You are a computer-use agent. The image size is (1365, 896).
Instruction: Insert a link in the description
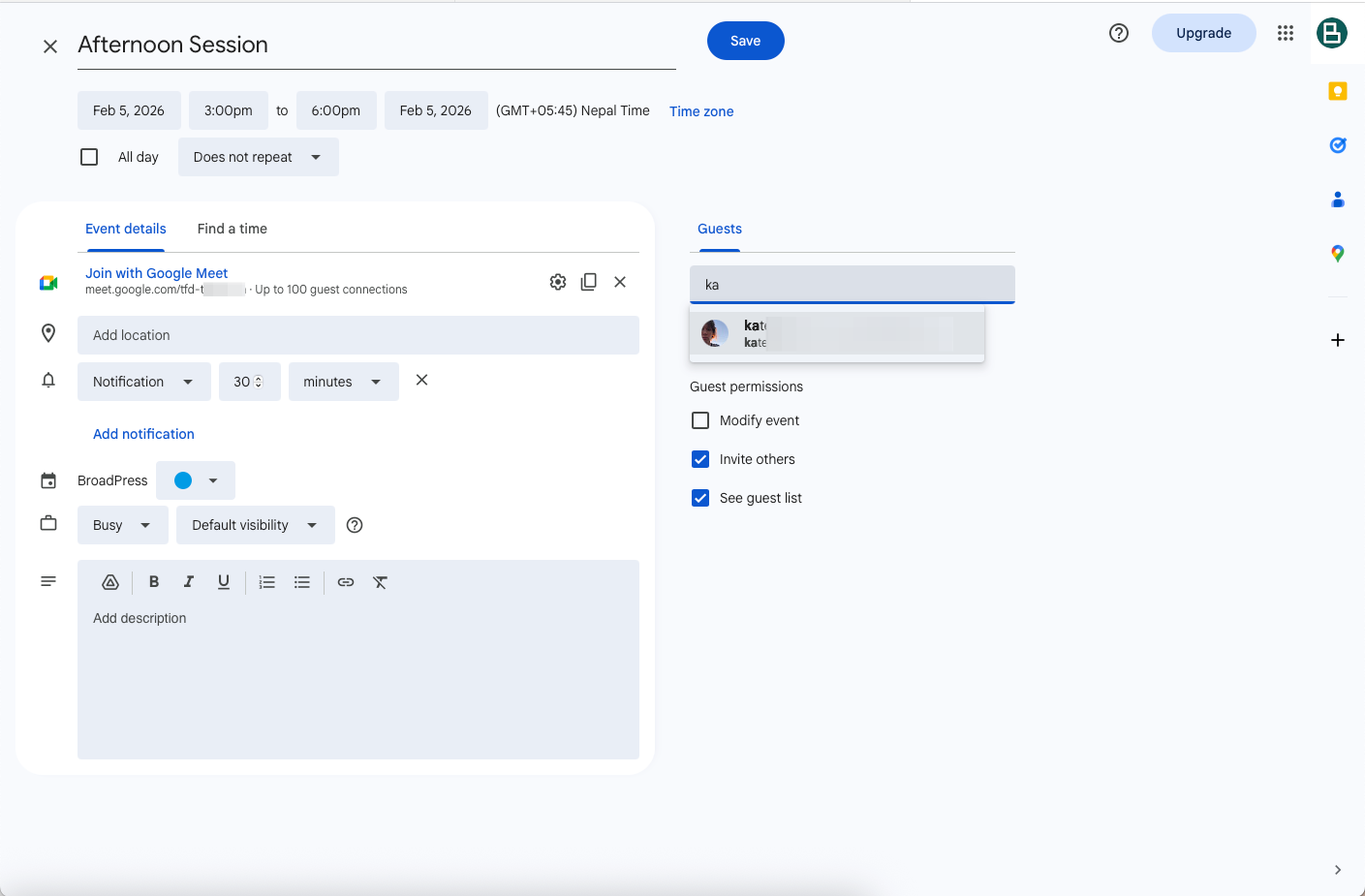click(x=346, y=582)
